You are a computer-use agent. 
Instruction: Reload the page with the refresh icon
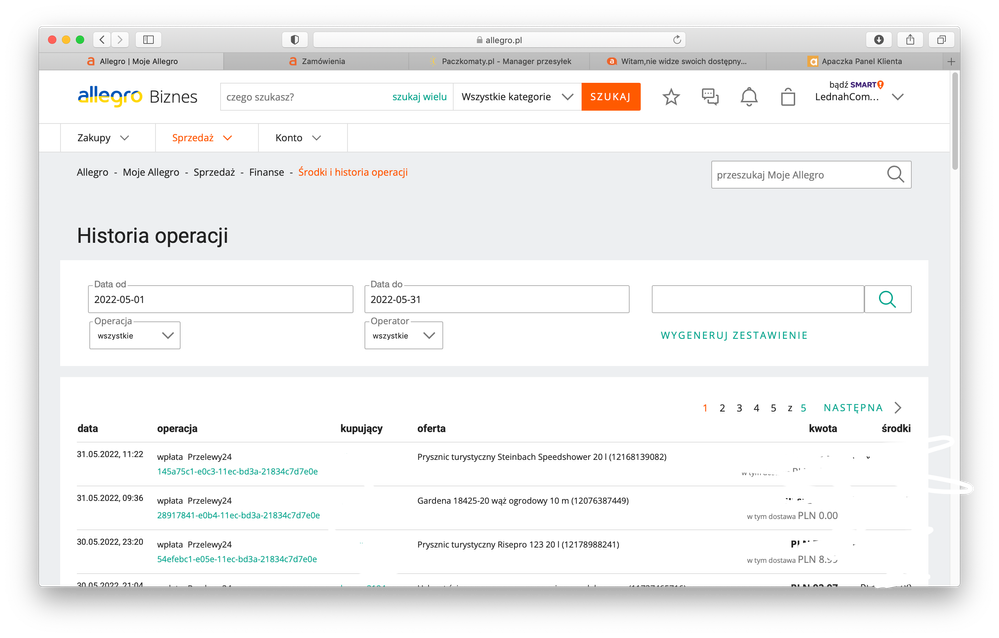pyautogui.click(x=677, y=40)
